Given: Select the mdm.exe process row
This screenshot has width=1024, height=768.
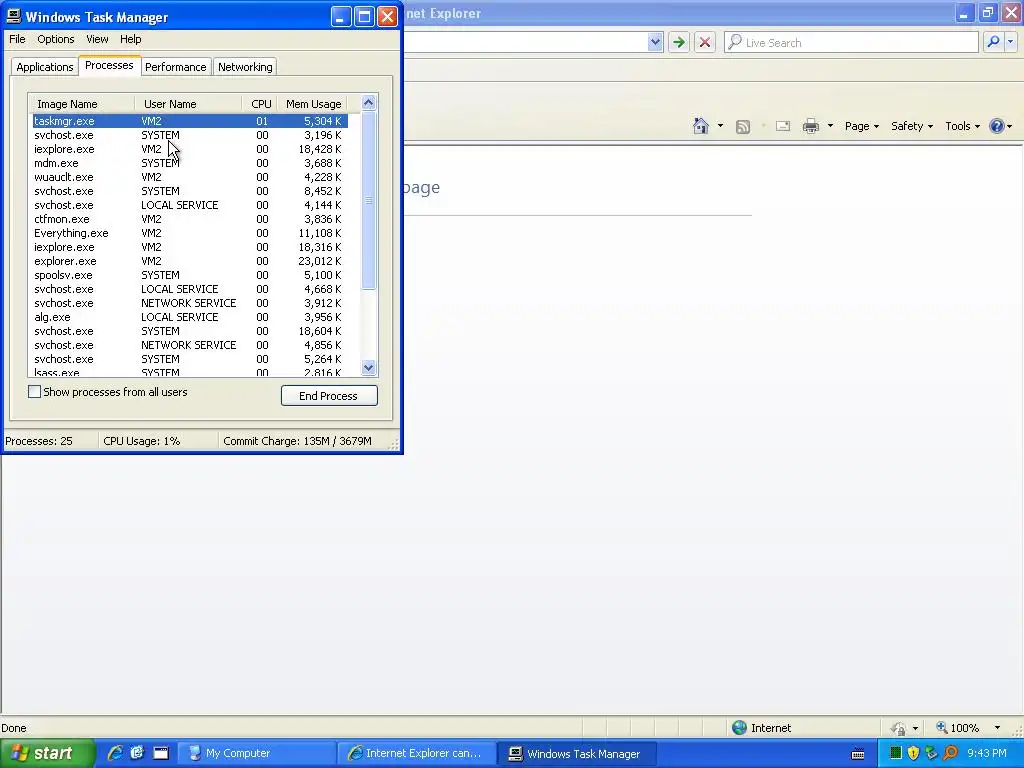Looking at the screenshot, I should click(x=190, y=163).
